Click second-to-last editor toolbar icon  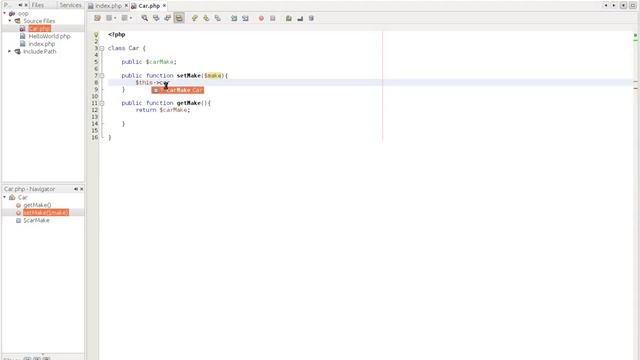coord(300,18)
